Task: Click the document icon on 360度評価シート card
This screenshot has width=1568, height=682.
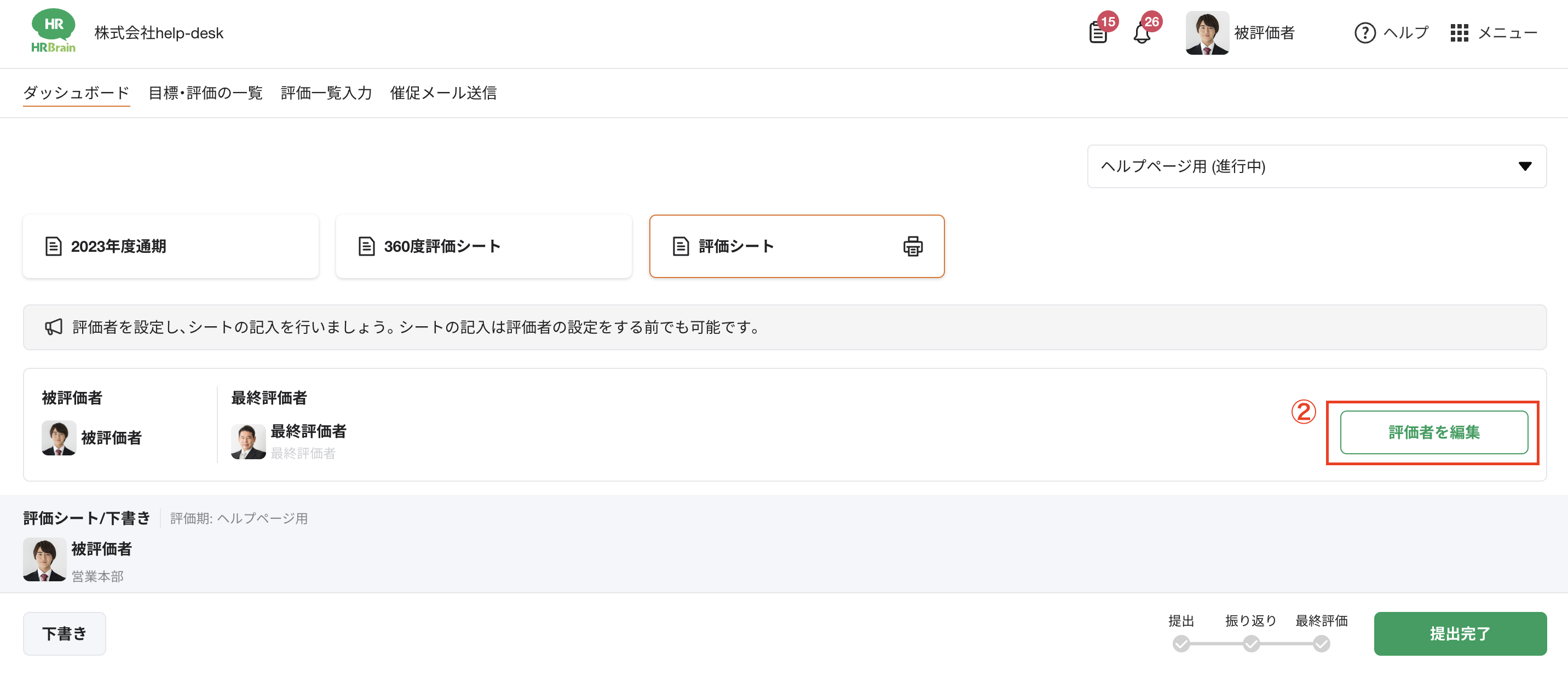Action: point(366,246)
